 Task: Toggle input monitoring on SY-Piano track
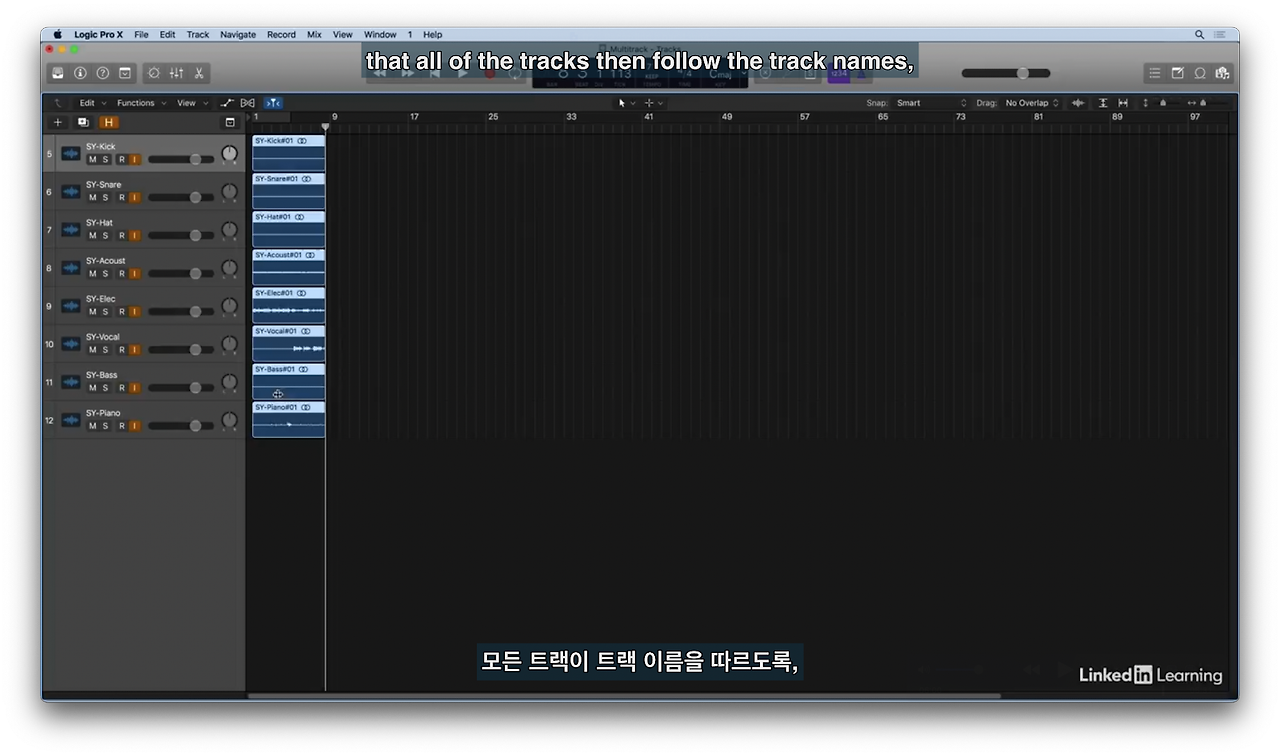point(134,426)
